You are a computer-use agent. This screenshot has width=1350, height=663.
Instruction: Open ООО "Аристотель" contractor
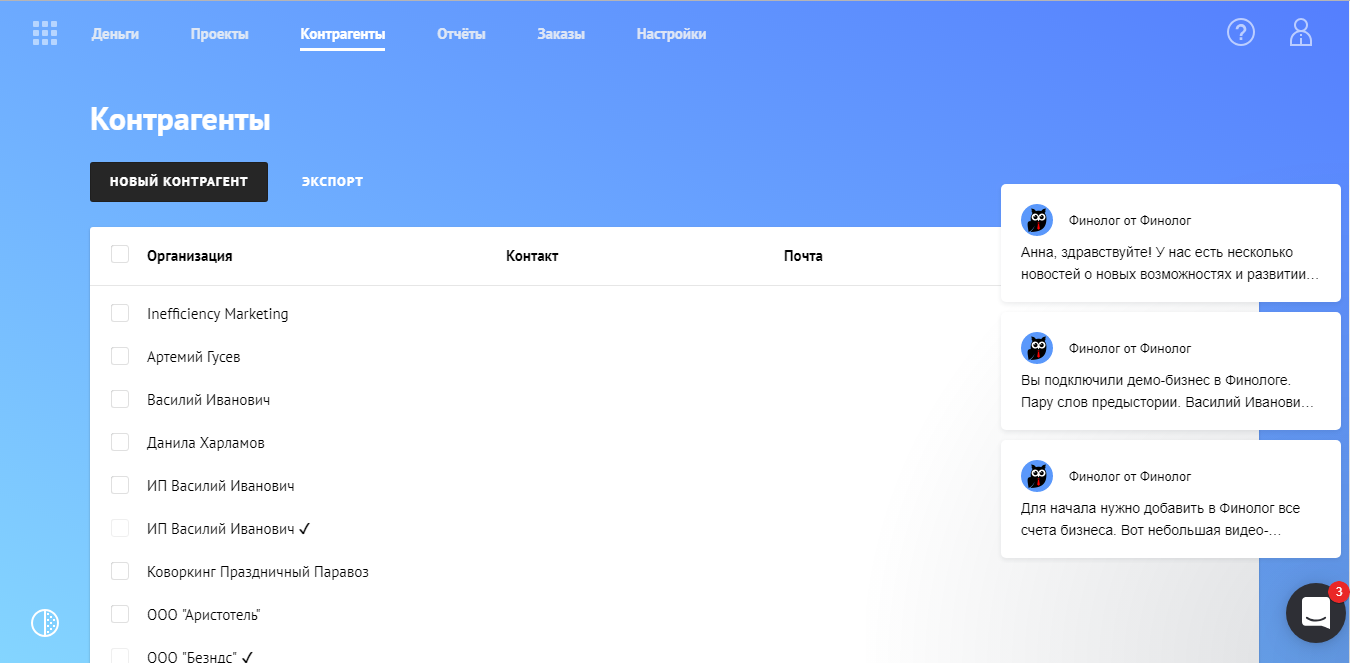tap(204, 615)
